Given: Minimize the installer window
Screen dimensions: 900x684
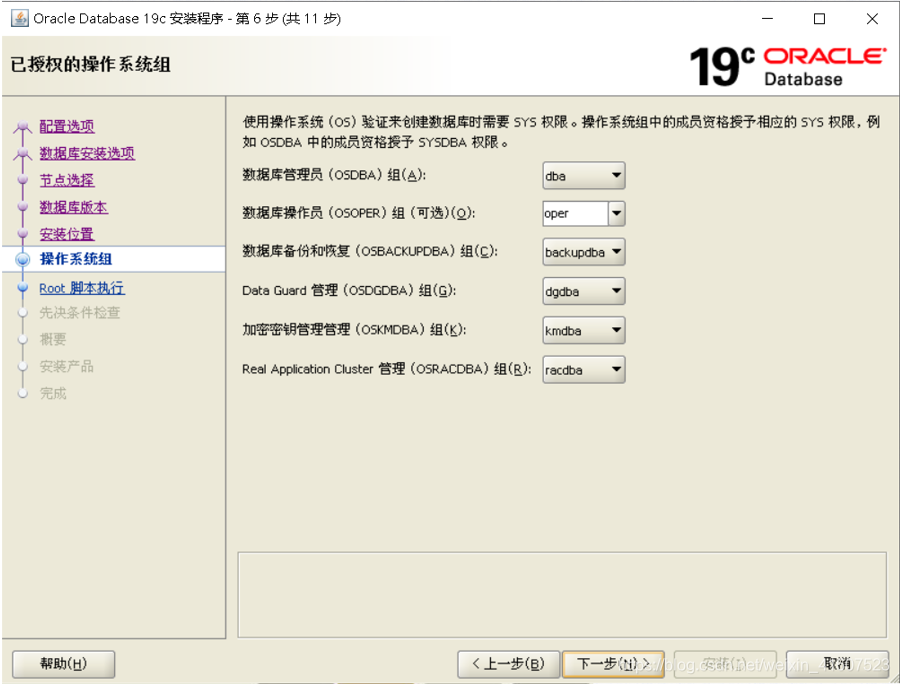Looking at the screenshot, I should (767, 18).
